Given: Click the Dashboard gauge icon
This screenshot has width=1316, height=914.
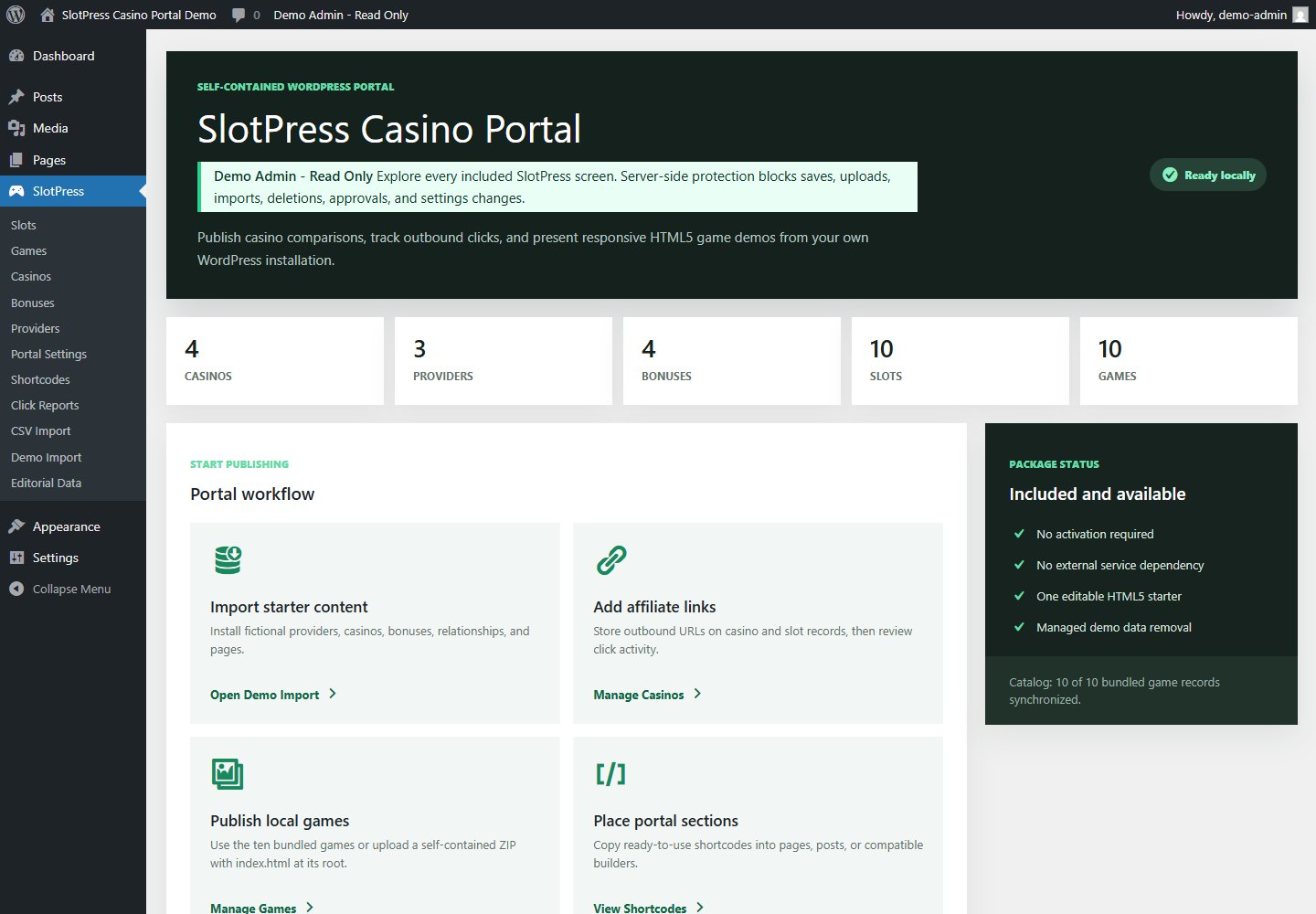Looking at the screenshot, I should (16, 56).
